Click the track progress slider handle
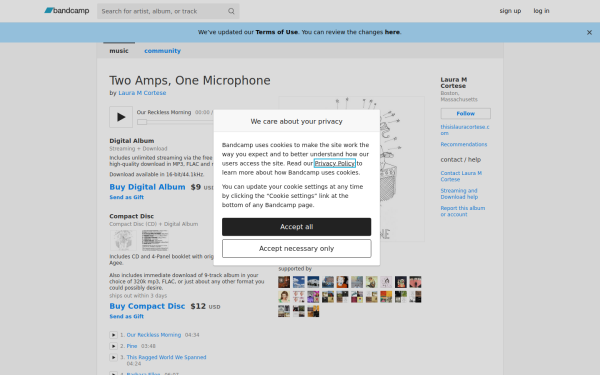Image resolution: width=600 pixels, height=375 pixels. [x=142, y=122]
